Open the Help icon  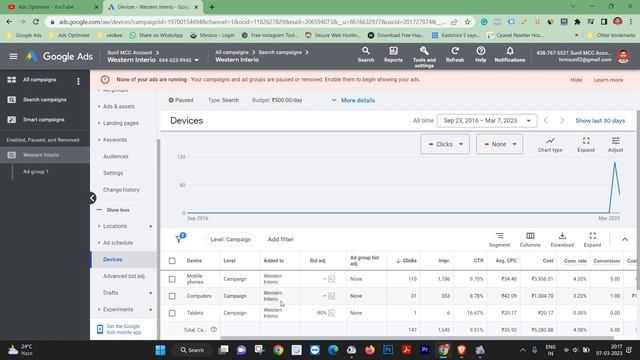pyautogui.click(x=480, y=55)
